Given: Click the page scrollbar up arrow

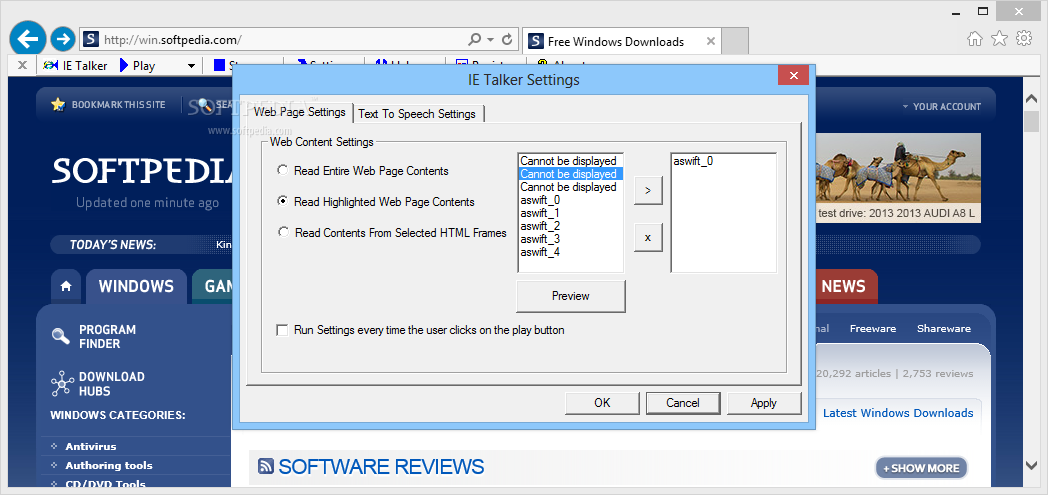Looking at the screenshot, I should click(x=1032, y=98).
